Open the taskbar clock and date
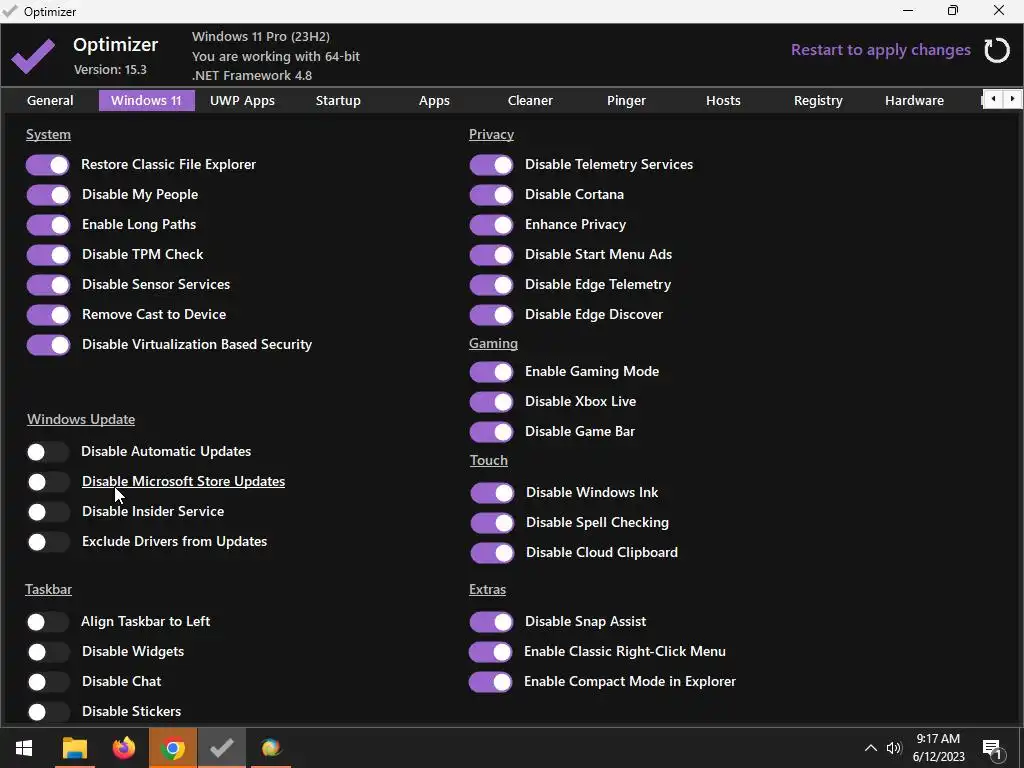This screenshot has width=1024, height=768. point(938,748)
